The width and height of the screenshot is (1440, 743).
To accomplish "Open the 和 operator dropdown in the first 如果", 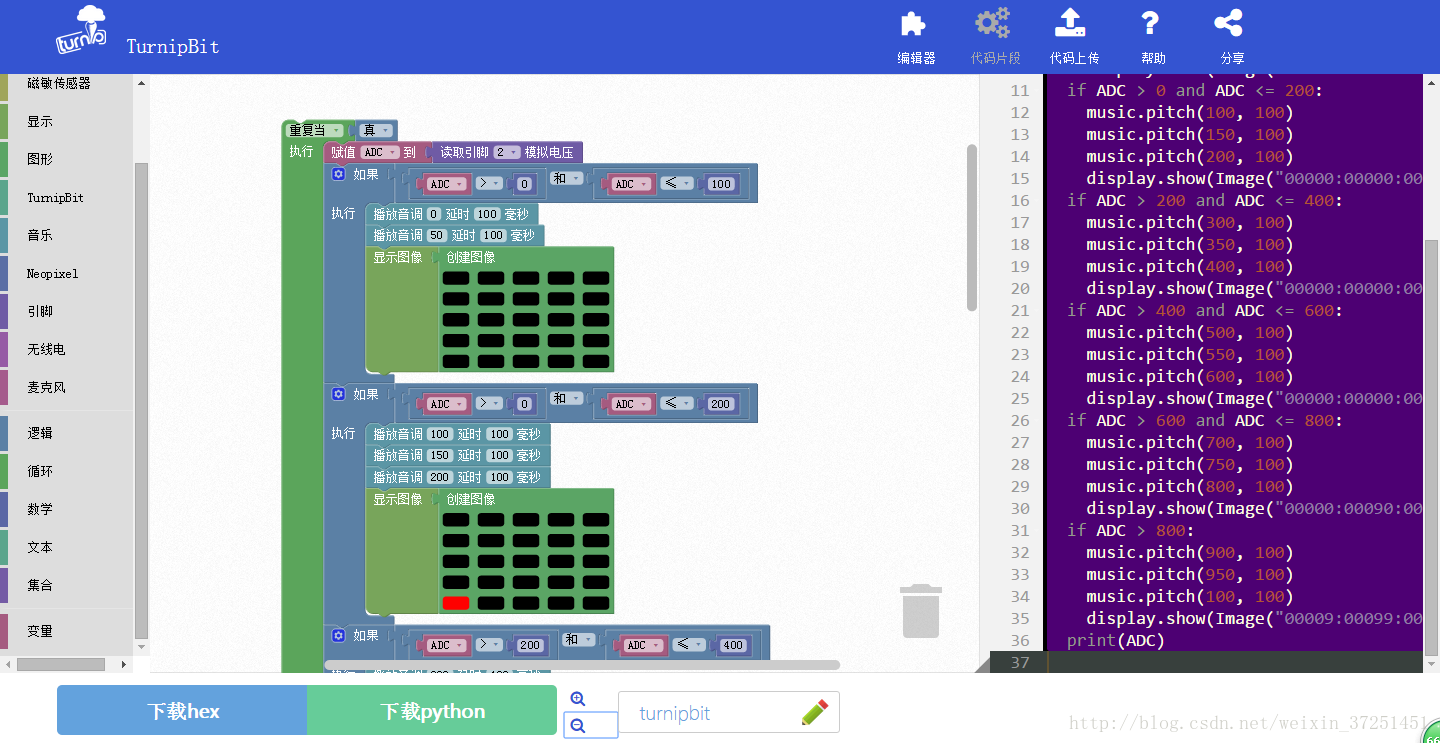I will tap(566, 179).
